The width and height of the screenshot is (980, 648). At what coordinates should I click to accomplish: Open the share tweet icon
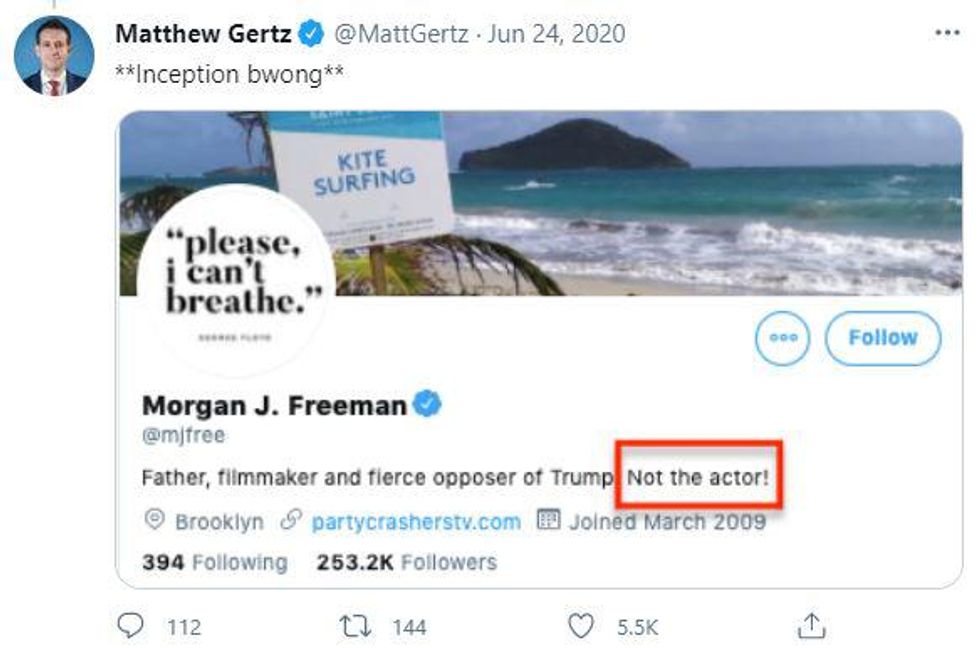tap(809, 626)
